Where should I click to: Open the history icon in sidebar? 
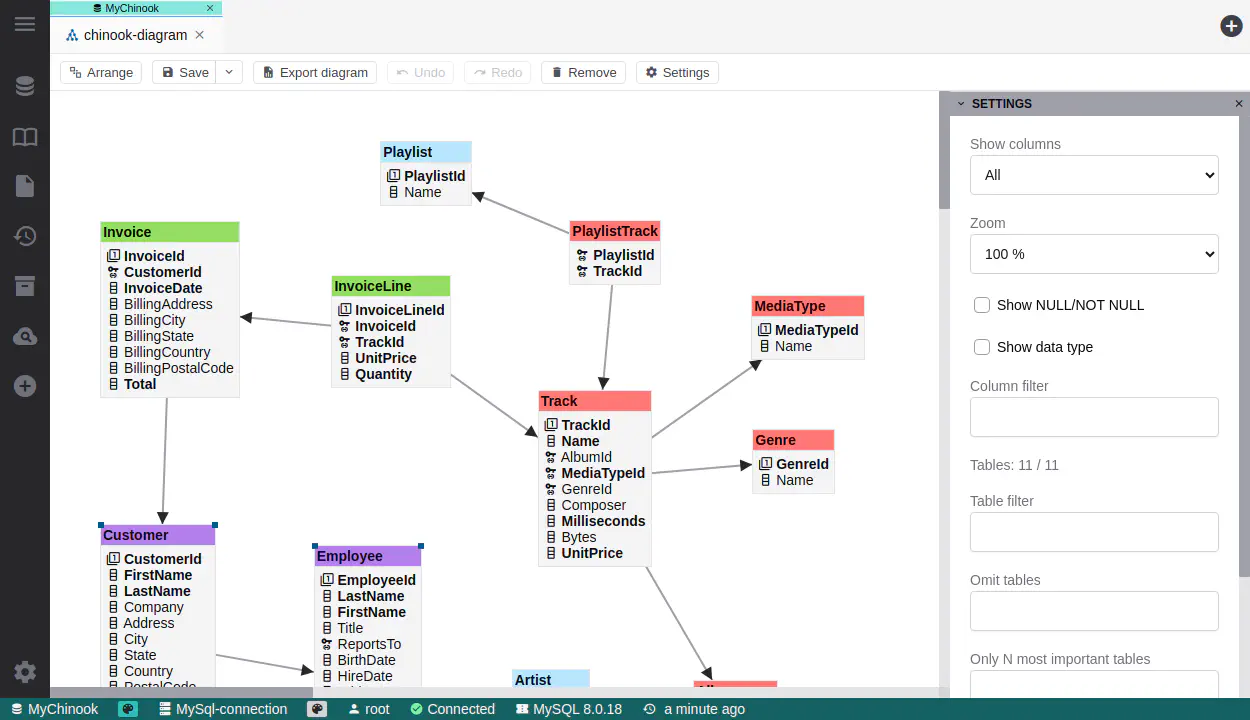point(25,236)
